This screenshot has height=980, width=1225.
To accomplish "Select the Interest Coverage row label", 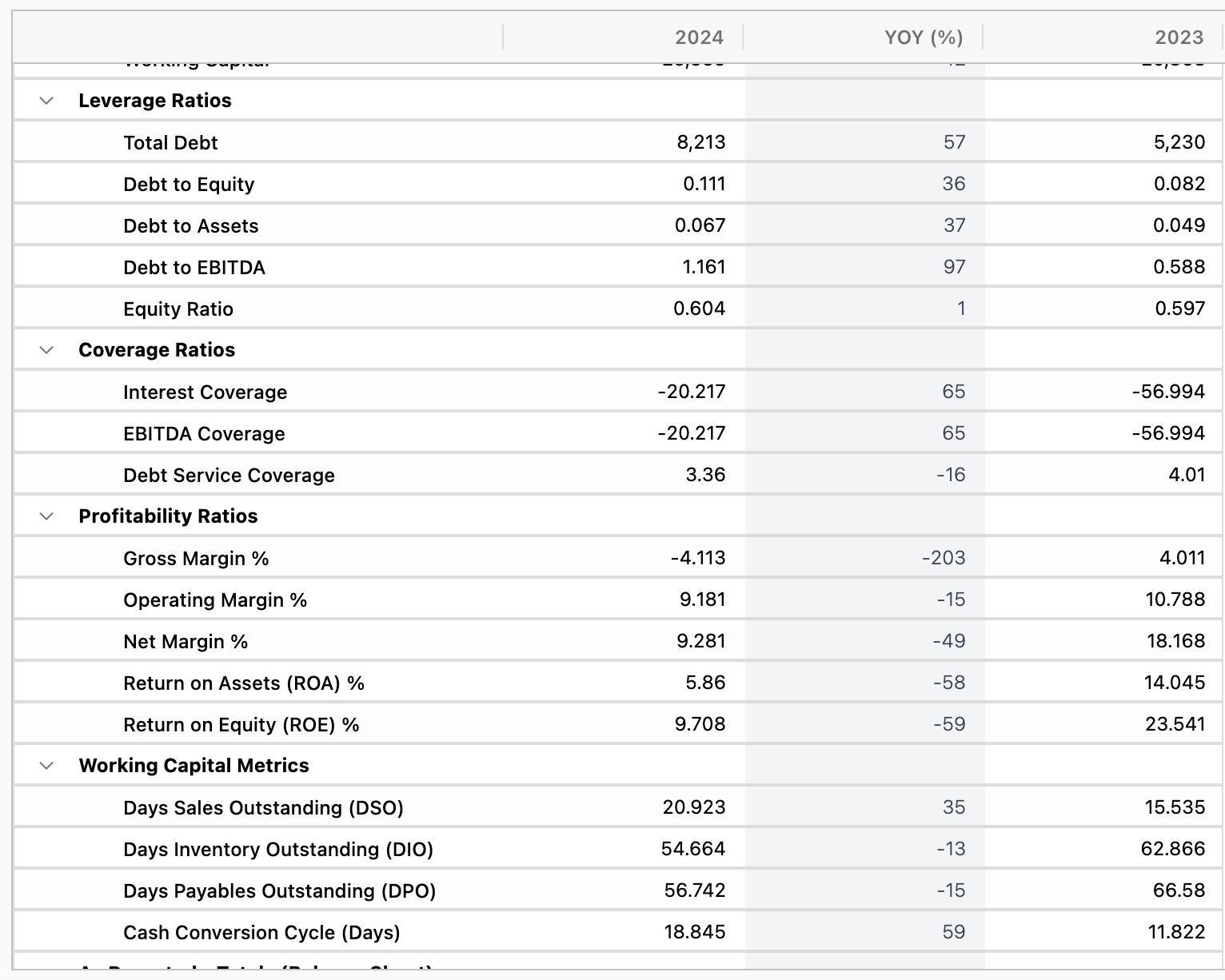I will 205,392.
